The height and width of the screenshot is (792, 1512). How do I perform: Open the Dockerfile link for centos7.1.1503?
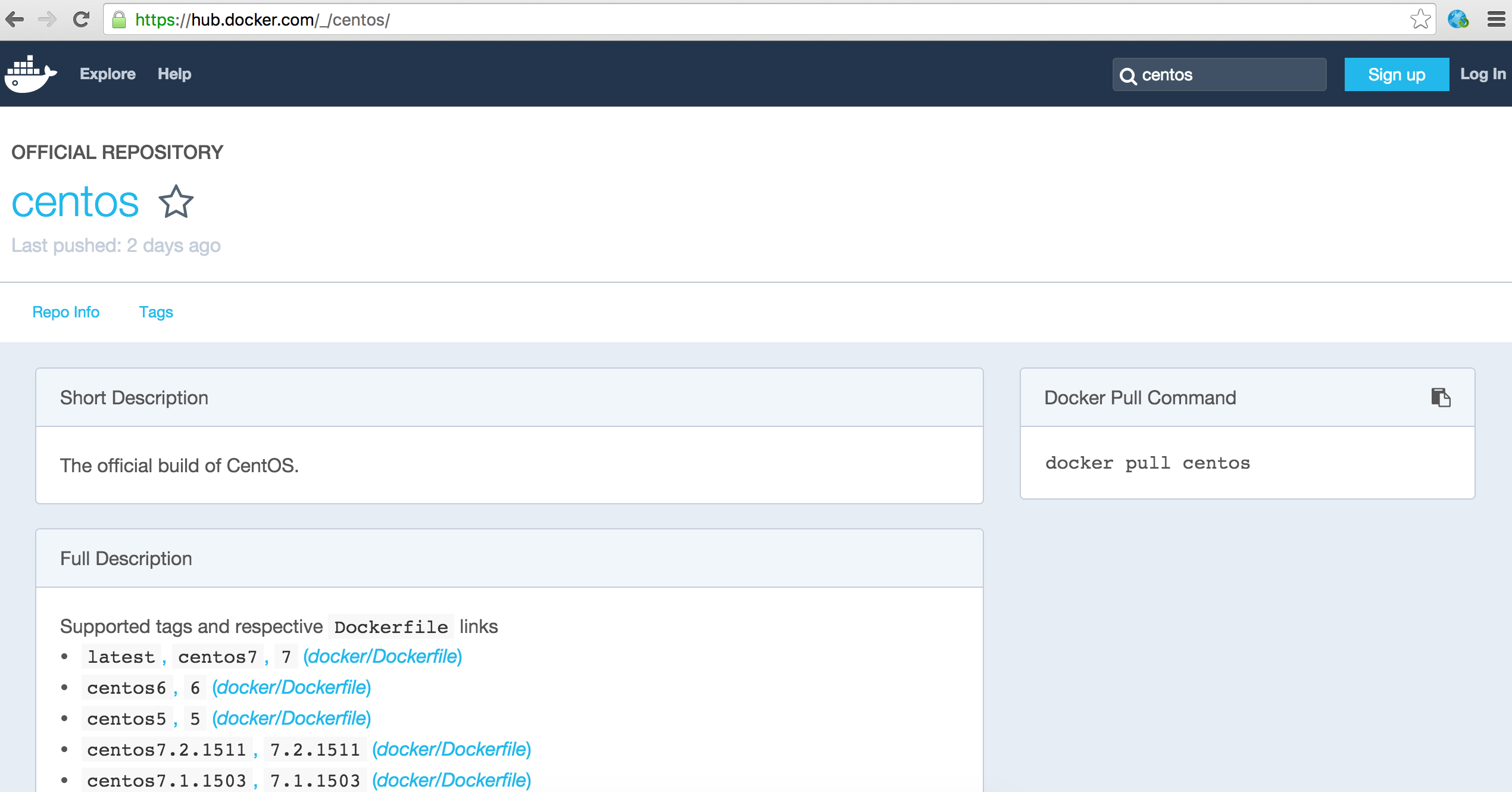tap(452, 780)
